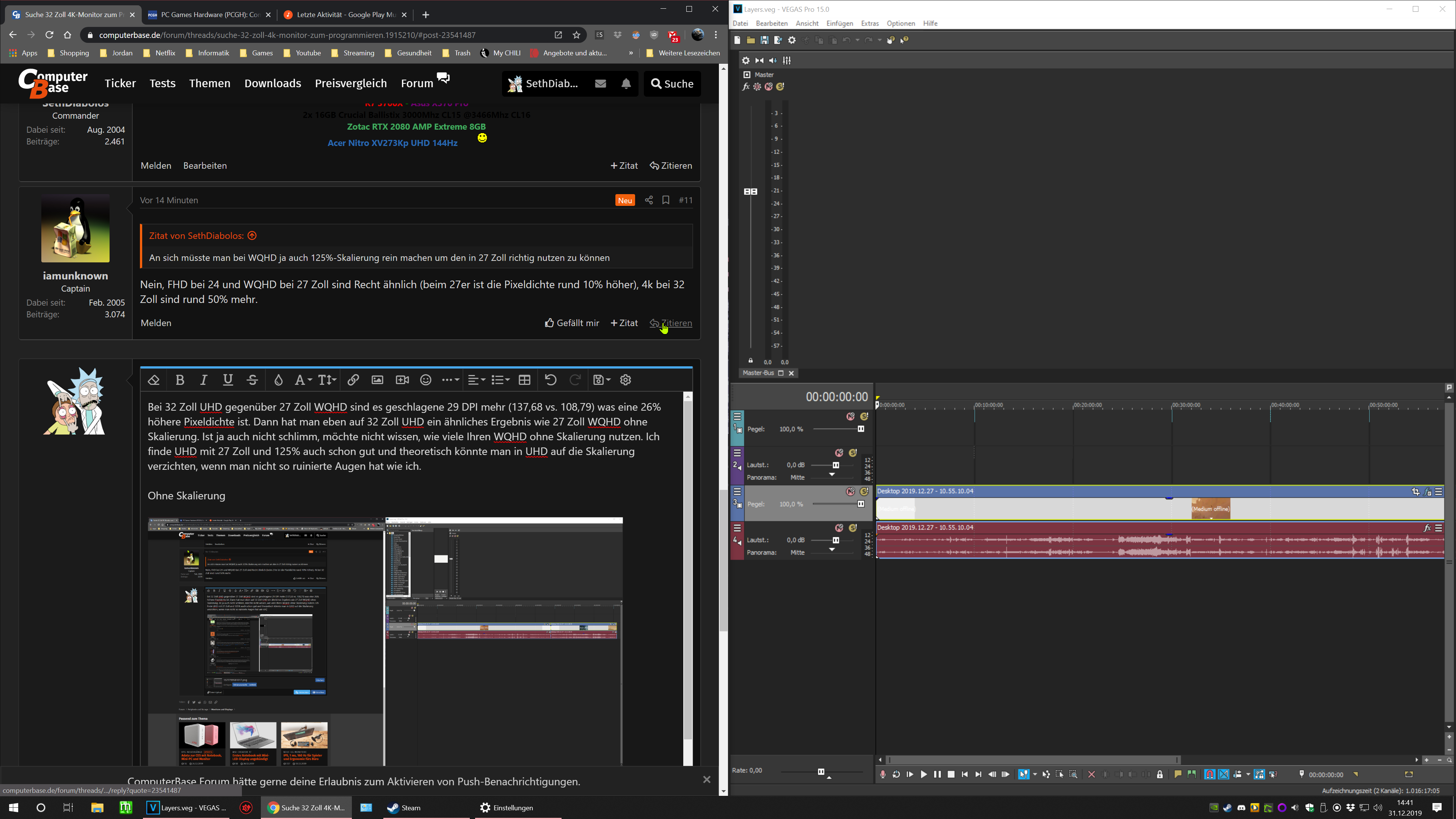Click Zitieren on iamunknown's post
This screenshot has height=819, width=1456.
click(x=671, y=323)
